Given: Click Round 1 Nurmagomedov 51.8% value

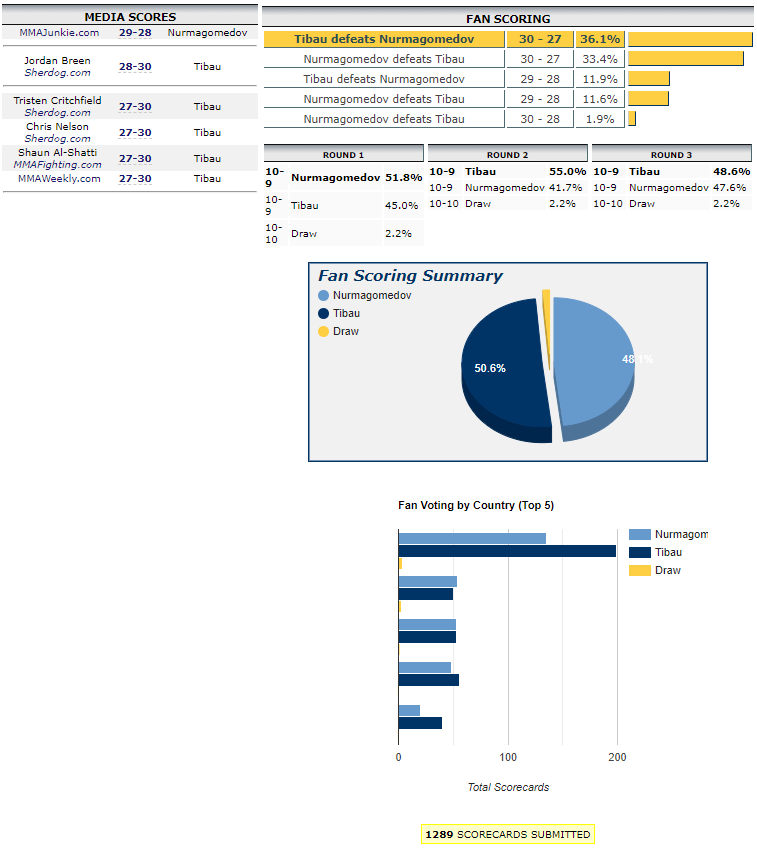Looking at the screenshot, I should pos(404,177).
